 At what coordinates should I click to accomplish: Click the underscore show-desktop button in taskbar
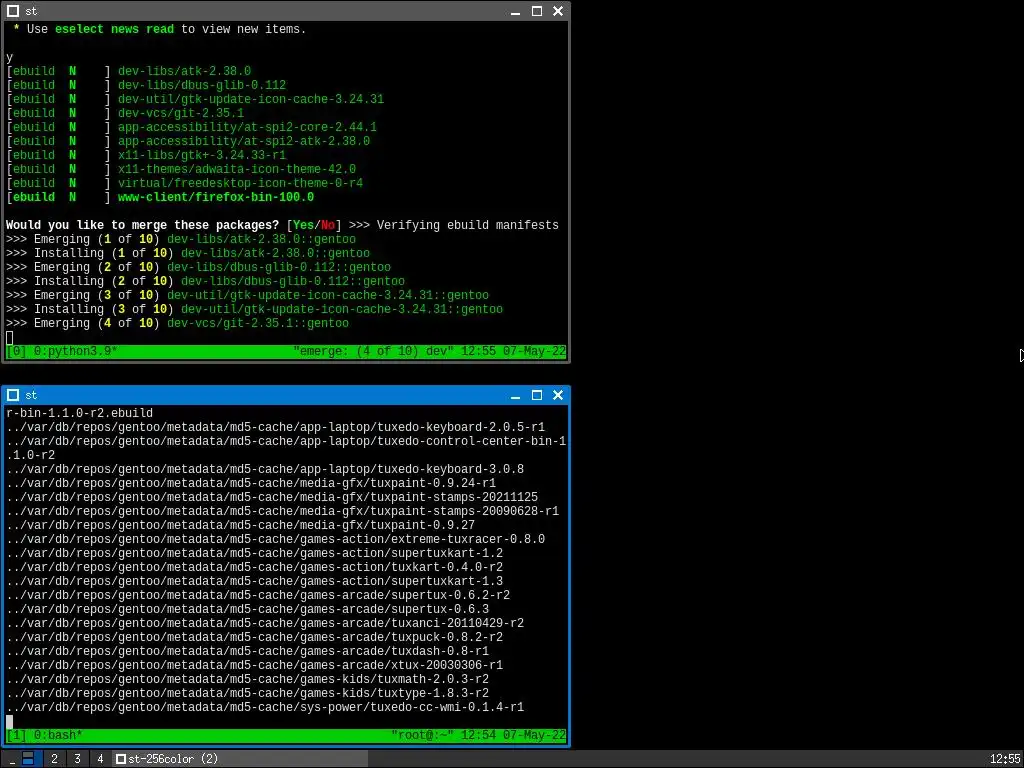click(12, 759)
